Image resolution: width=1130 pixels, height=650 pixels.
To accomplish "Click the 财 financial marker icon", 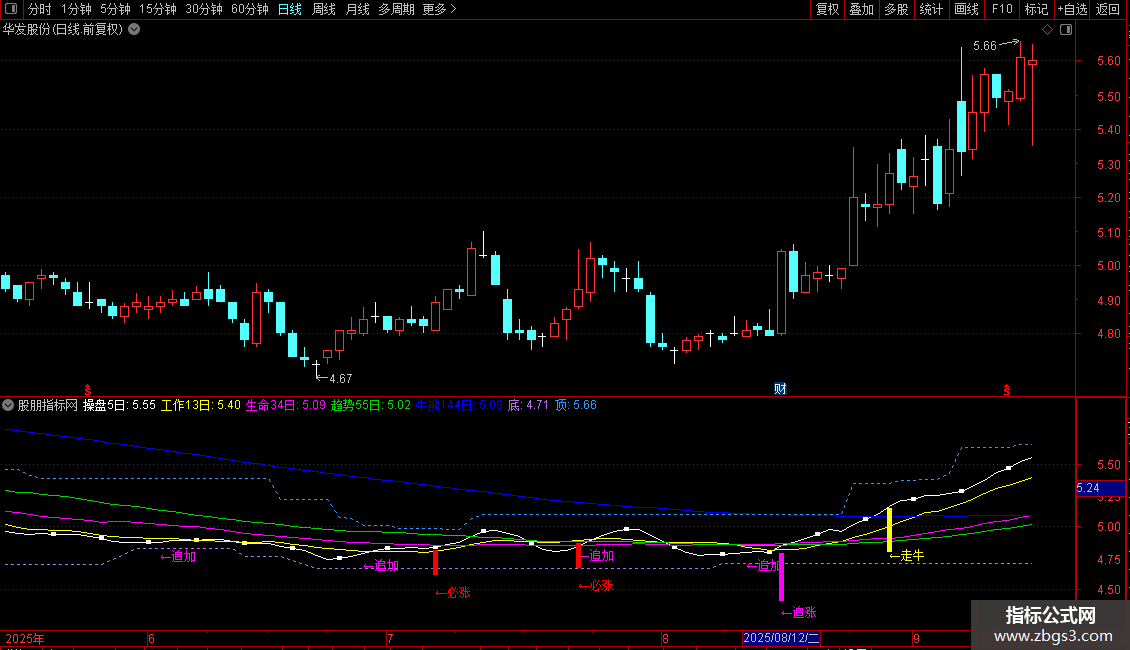I will [x=780, y=389].
